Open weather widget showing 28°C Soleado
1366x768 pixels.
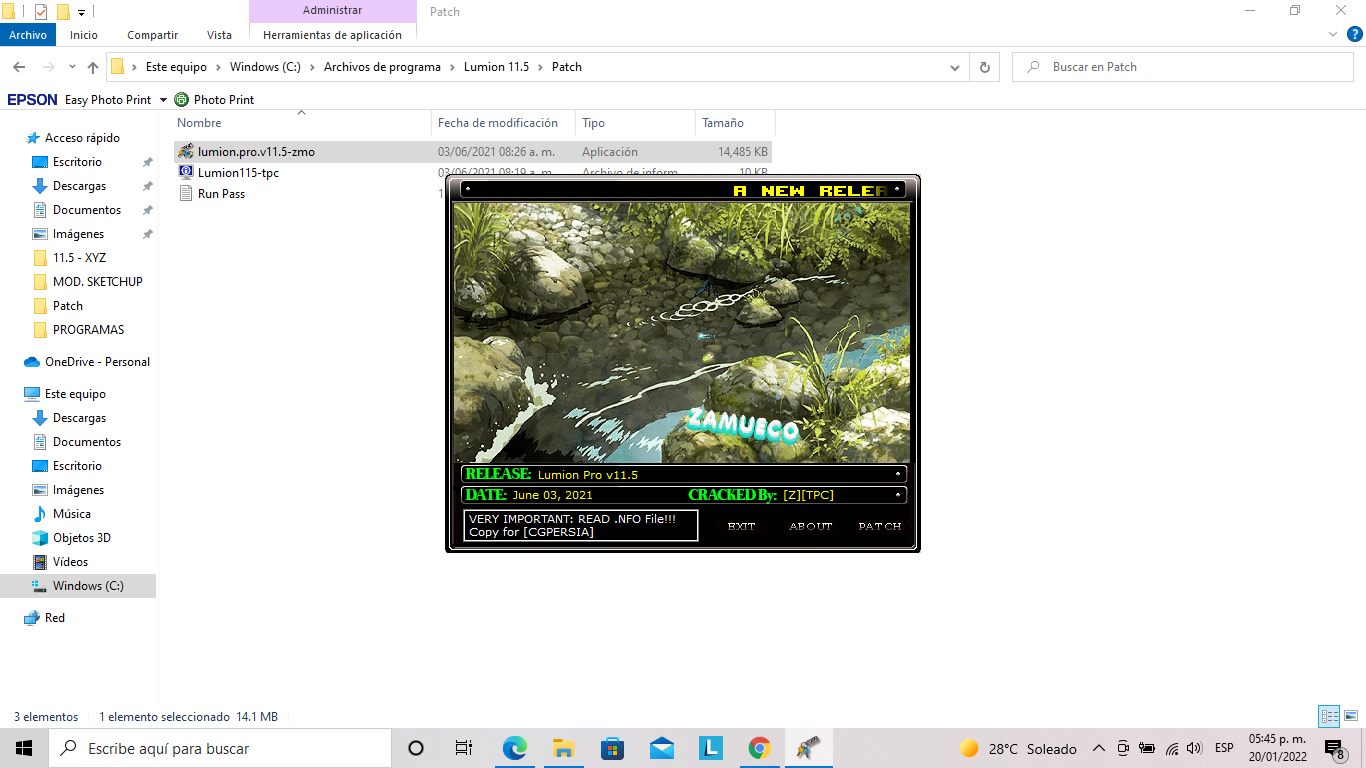pyautogui.click(x=1018, y=748)
